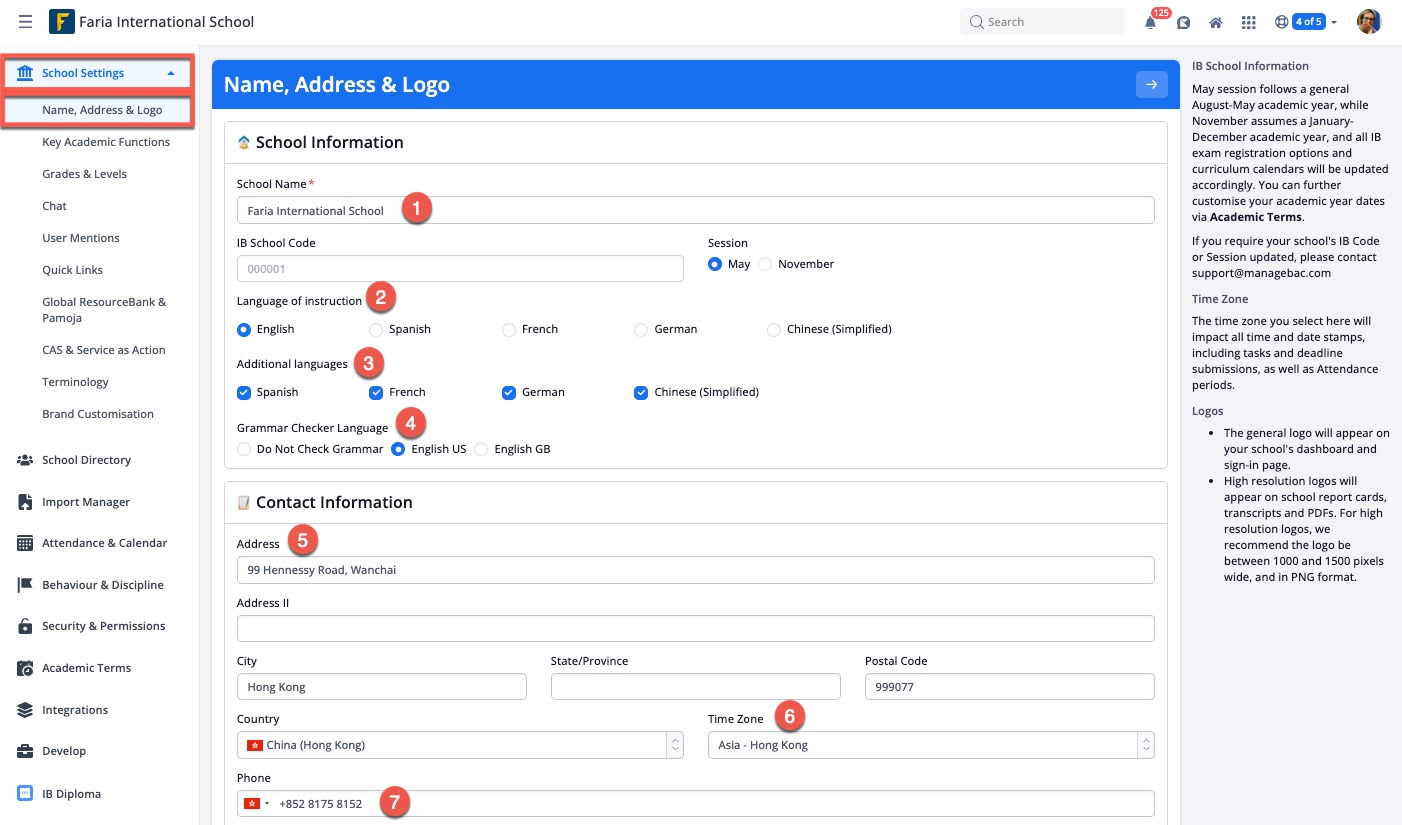Open the 4 of 5 dropdown
This screenshot has height=825, width=1402.
pos(1313,22)
